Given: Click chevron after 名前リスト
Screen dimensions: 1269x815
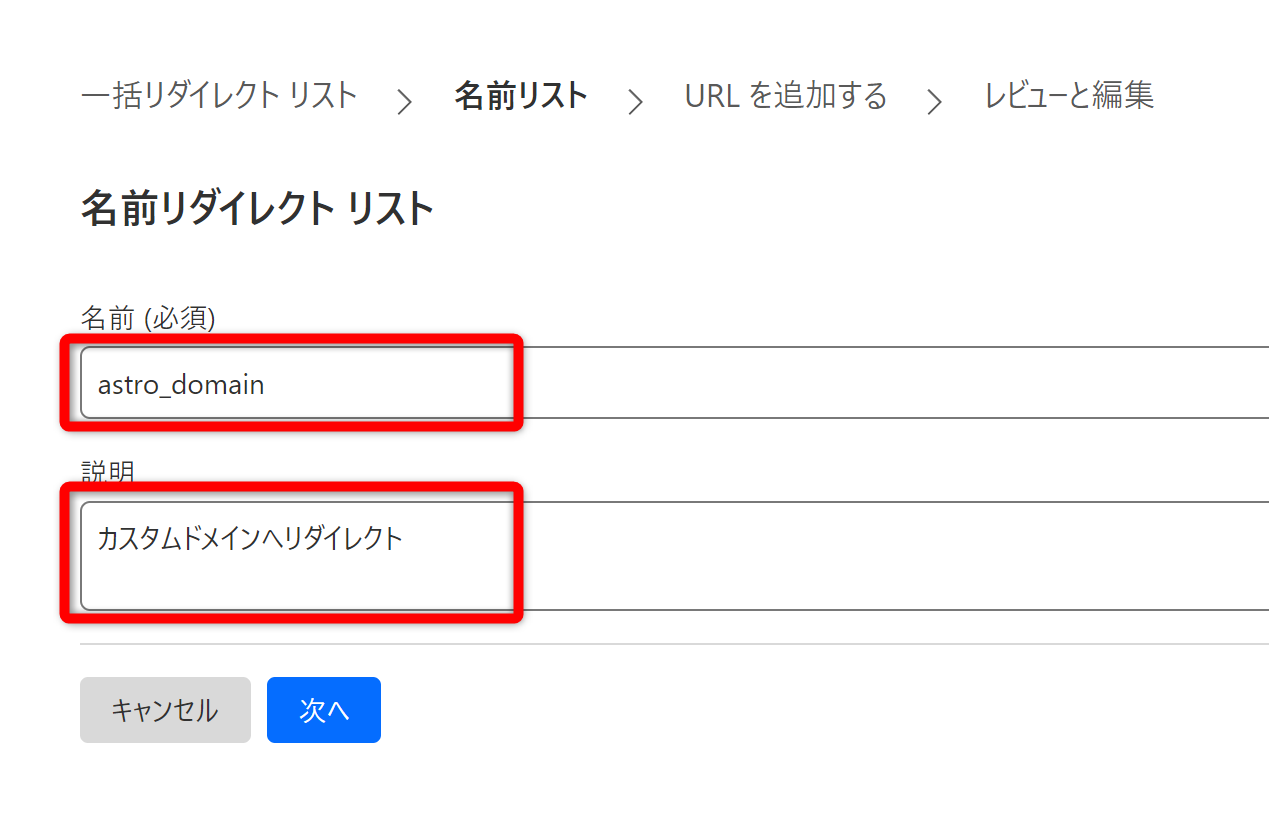Looking at the screenshot, I should 635,101.
